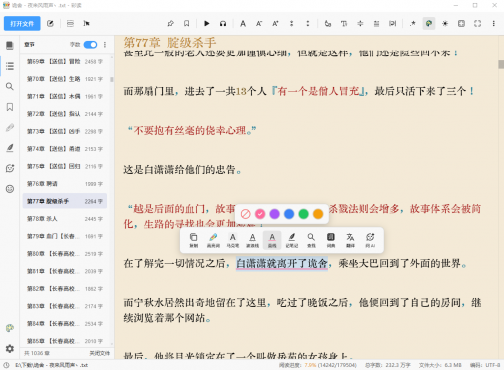This screenshot has height=370, width=504.
Task: Increase font size with the A+ icon
Action: [275, 23]
